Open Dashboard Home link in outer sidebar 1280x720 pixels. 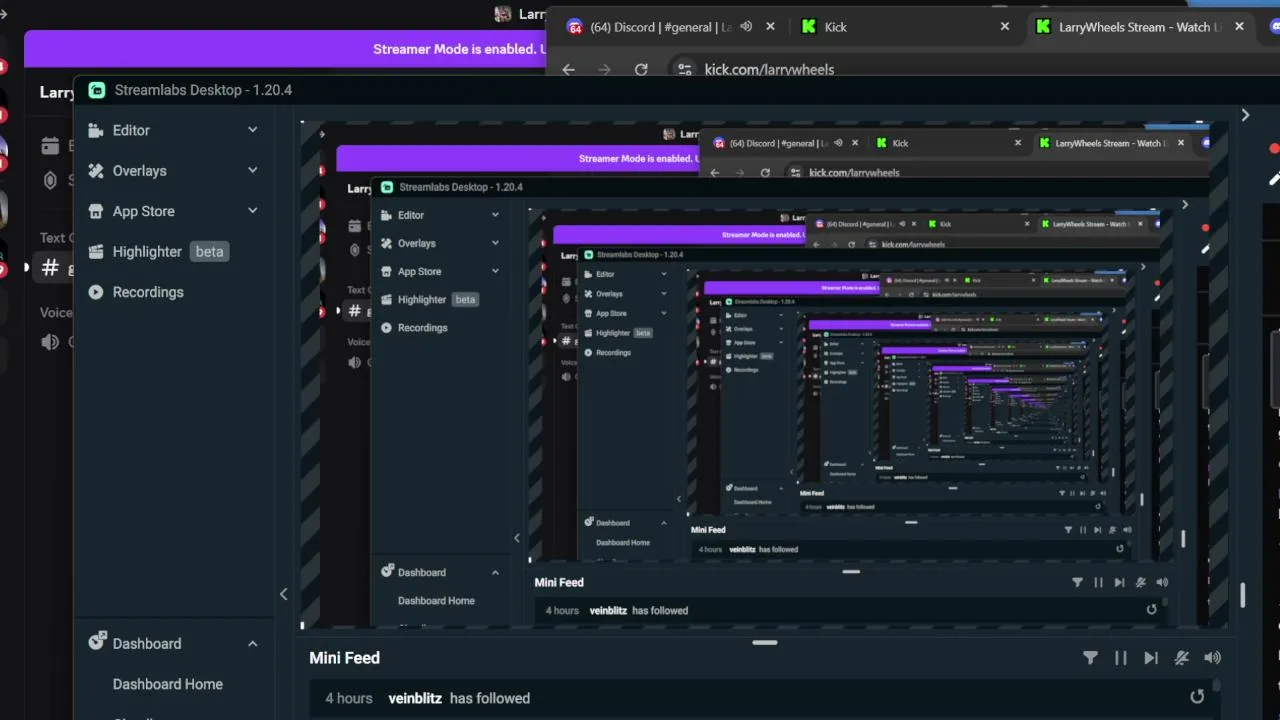168,684
